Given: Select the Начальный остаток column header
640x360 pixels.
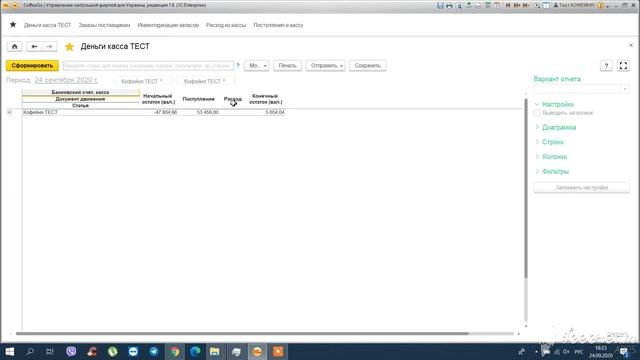Looking at the screenshot, I should 158,99.
